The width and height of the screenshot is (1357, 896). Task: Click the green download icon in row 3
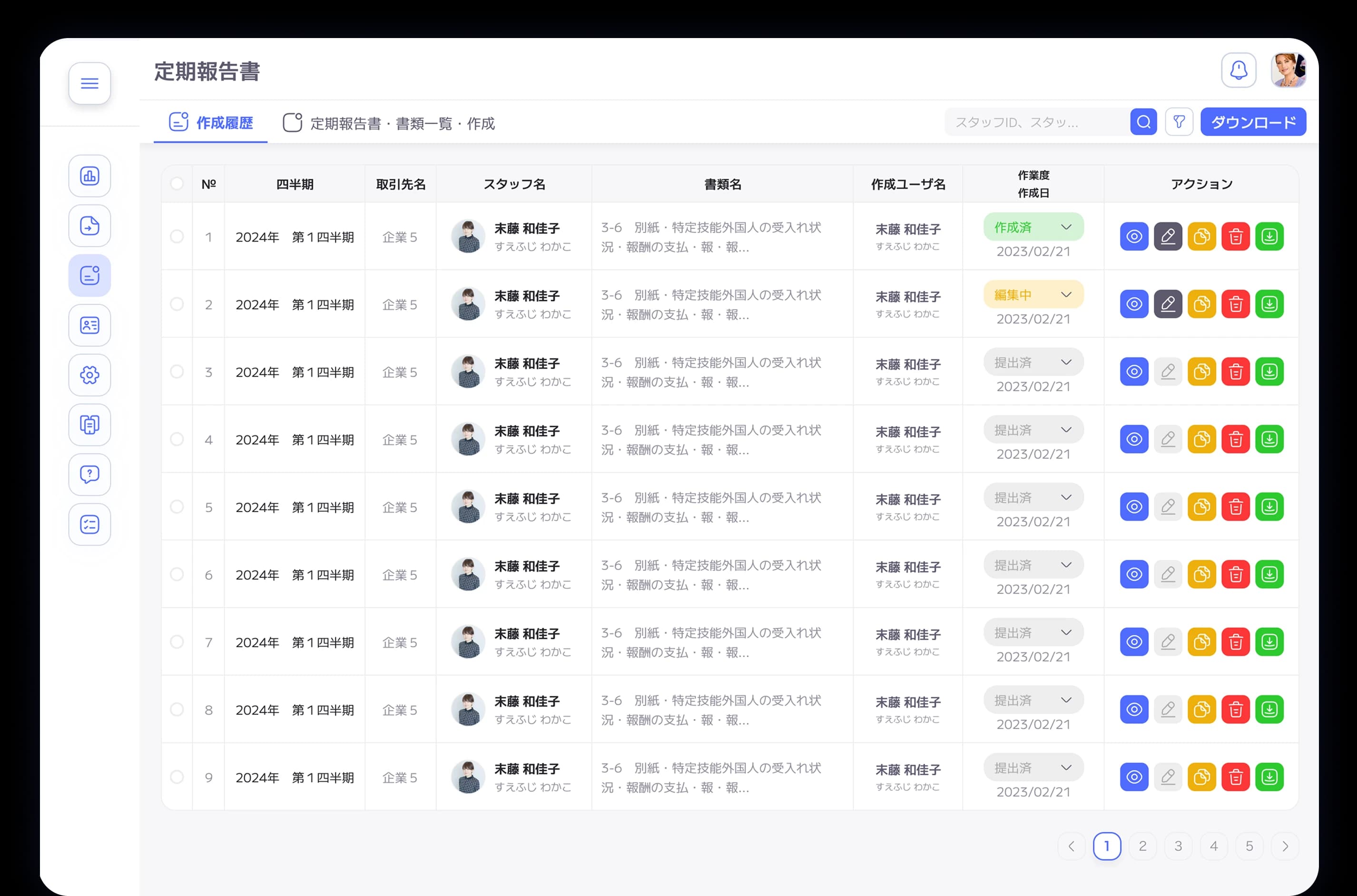(x=1269, y=371)
